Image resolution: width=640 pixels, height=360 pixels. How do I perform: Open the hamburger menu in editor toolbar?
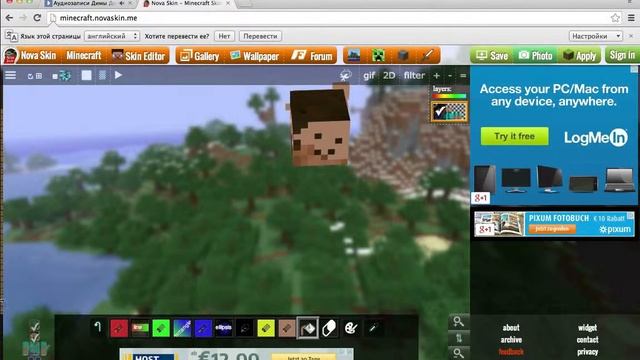click(11, 76)
